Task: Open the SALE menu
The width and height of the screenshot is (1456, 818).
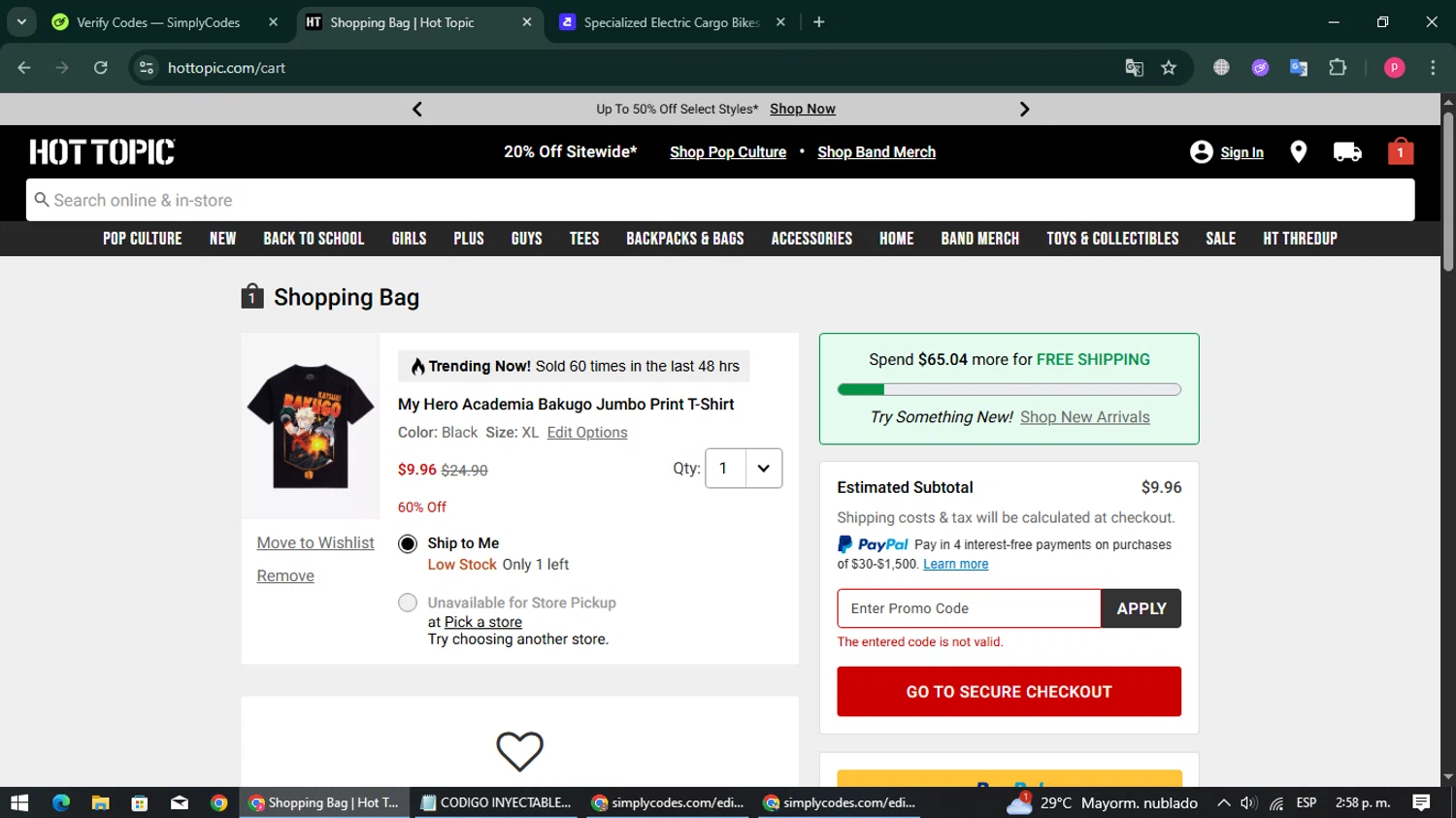Action: pos(1221,239)
